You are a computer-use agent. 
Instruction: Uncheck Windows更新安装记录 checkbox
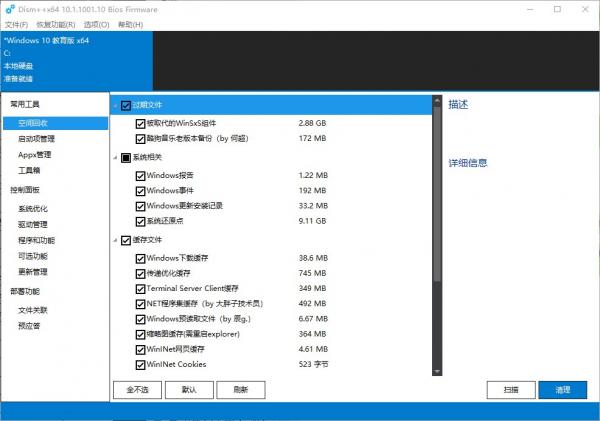[x=140, y=206]
